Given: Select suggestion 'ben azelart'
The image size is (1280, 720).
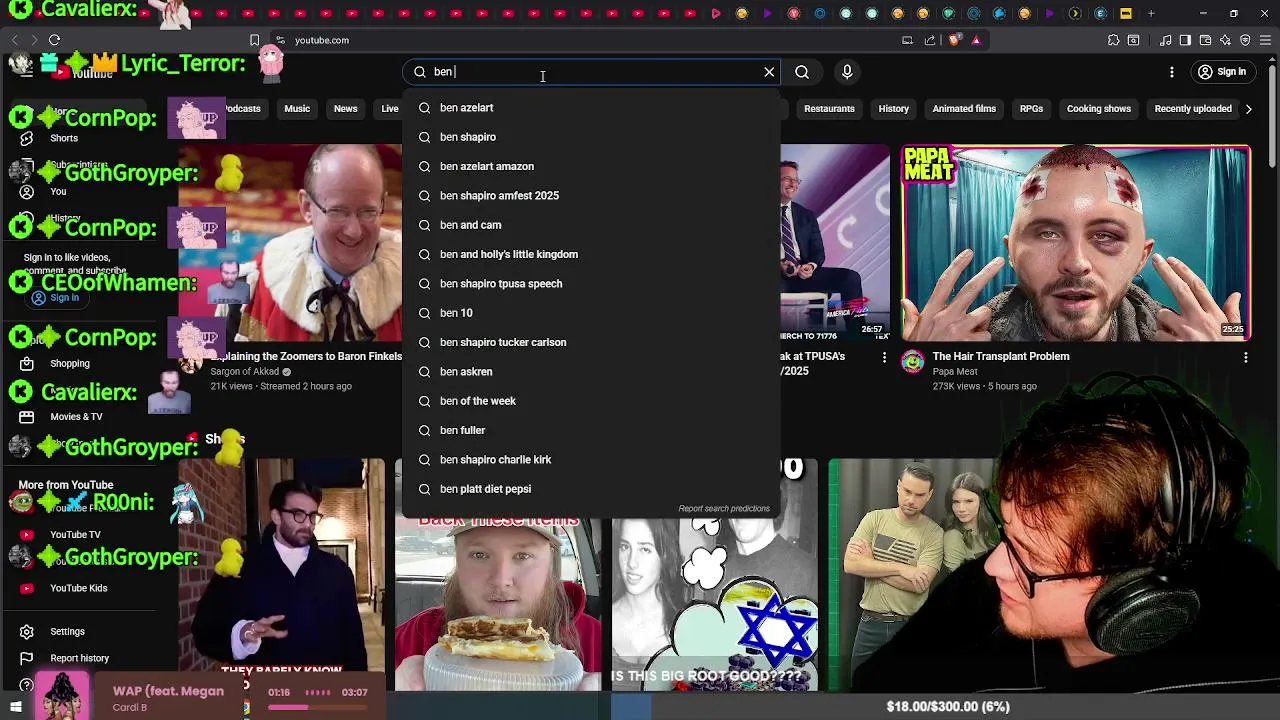Looking at the screenshot, I should coord(591,108).
